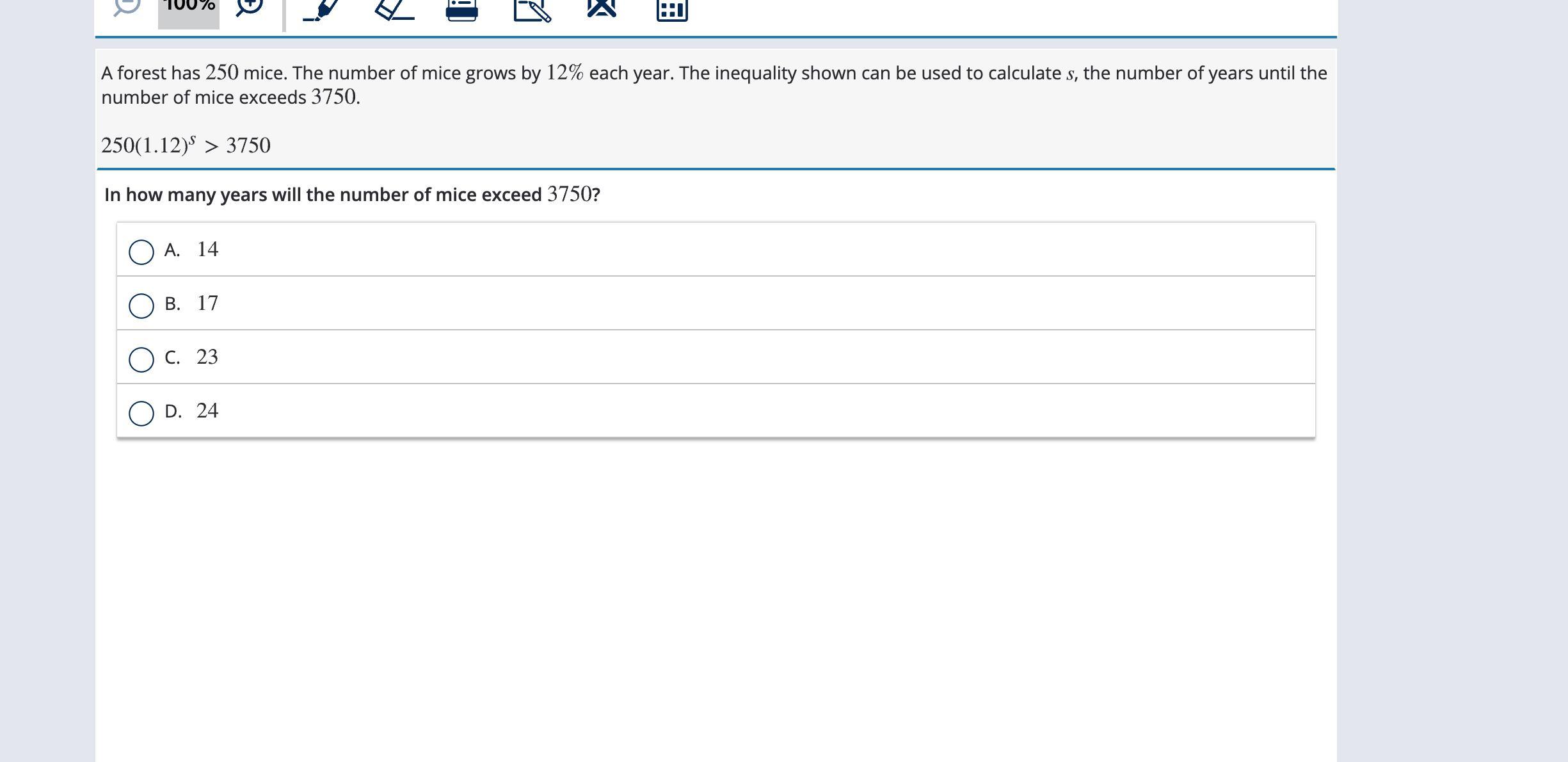The height and width of the screenshot is (762, 1568).
Task: Click answer text 17
Action: (207, 303)
